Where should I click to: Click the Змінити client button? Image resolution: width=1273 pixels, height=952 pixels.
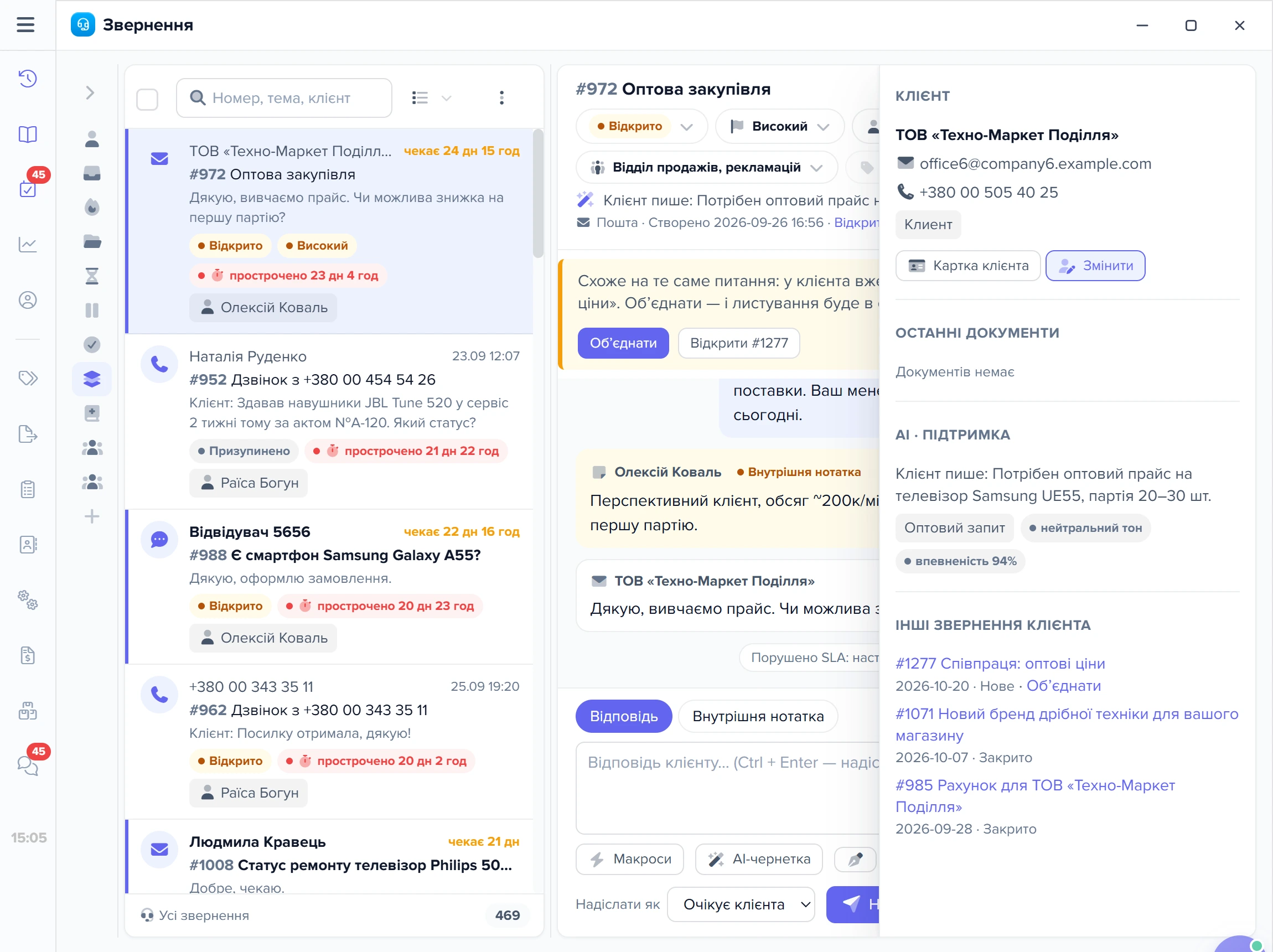click(1096, 266)
